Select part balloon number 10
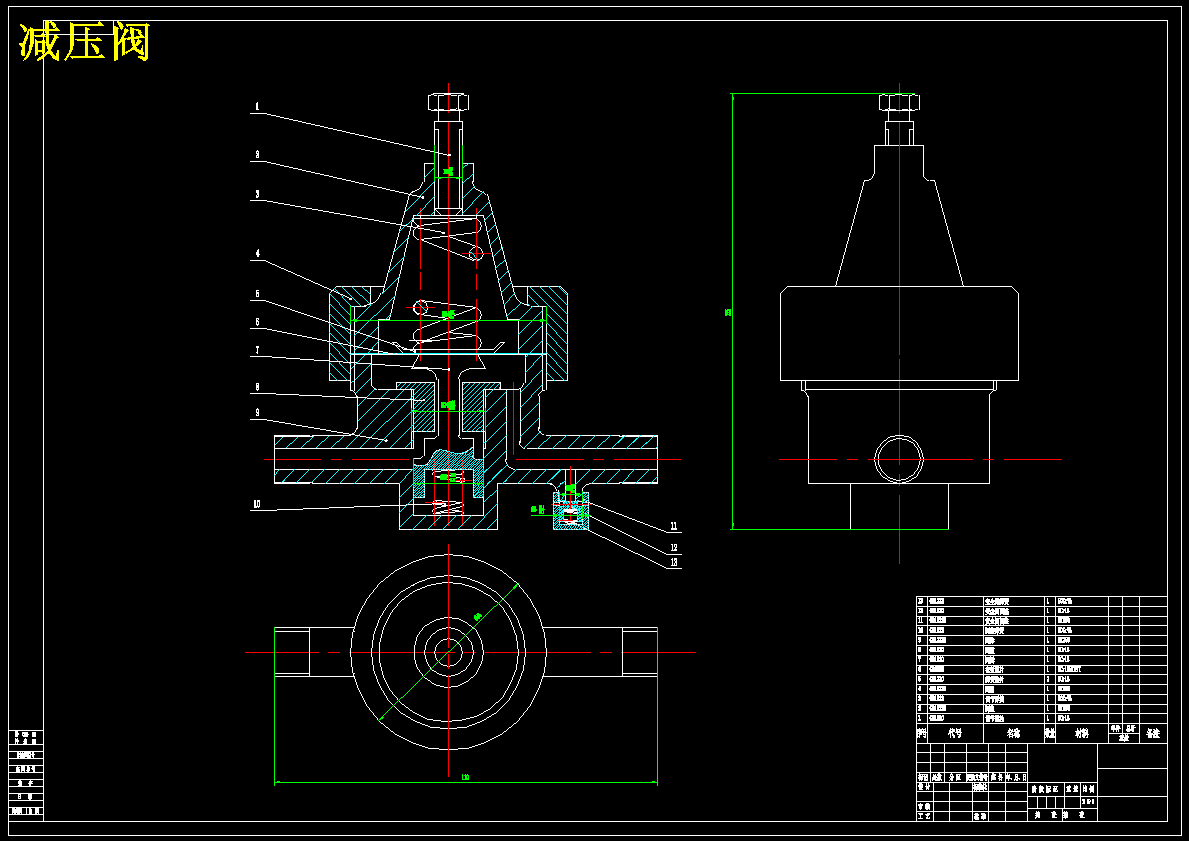The width and height of the screenshot is (1189, 841). tap(257, 504)
